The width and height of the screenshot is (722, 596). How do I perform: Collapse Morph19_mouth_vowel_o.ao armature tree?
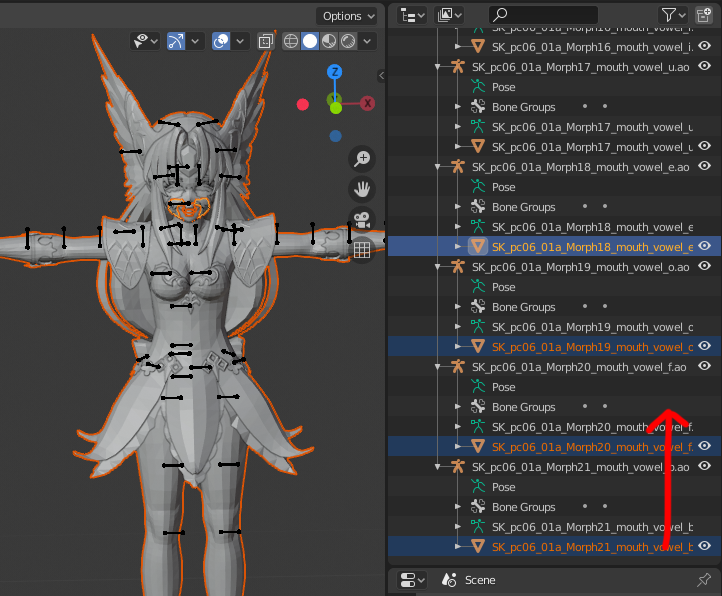[437, 267]
